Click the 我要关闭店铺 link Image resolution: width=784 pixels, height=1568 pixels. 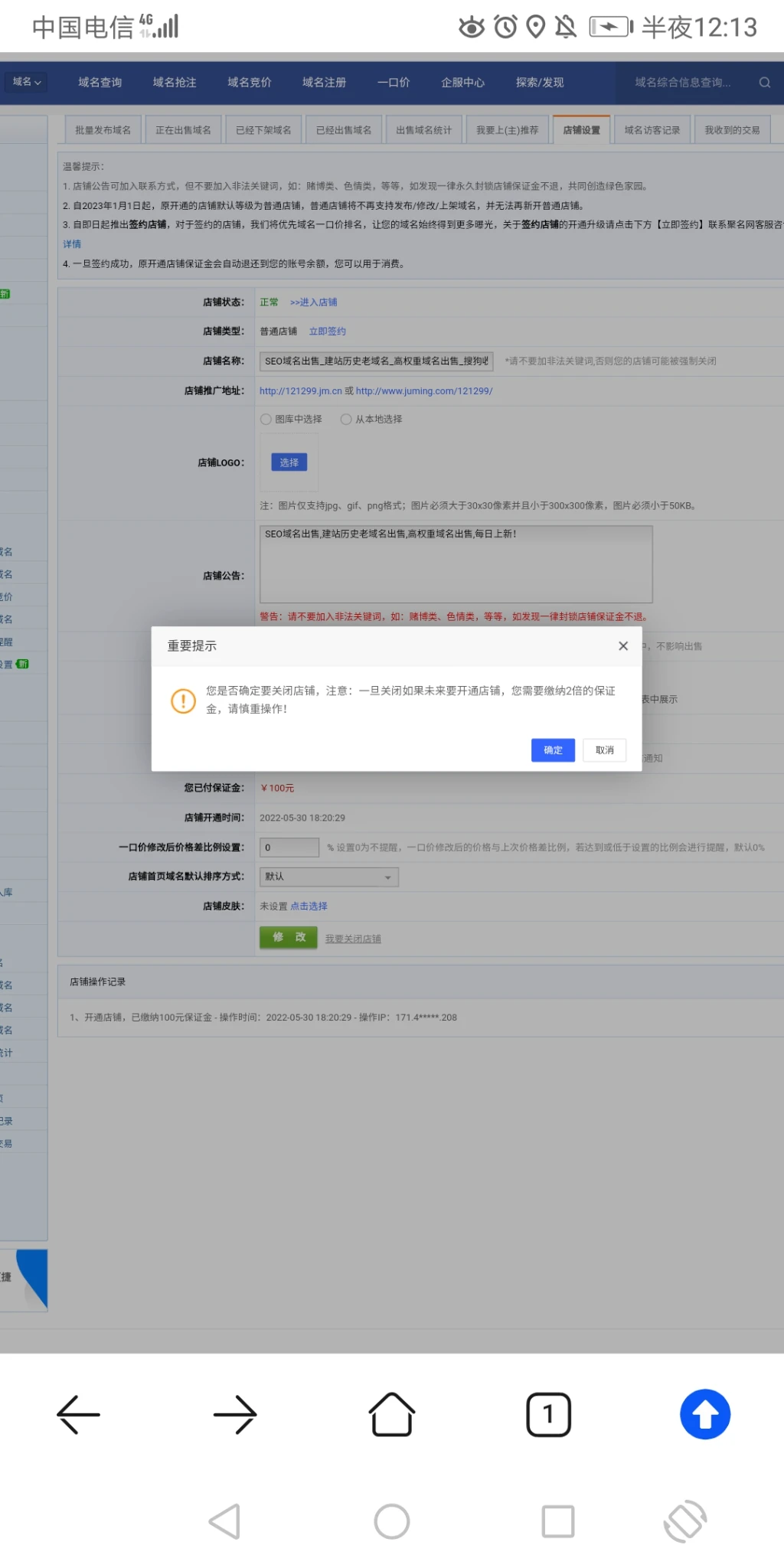click(353, 939)
